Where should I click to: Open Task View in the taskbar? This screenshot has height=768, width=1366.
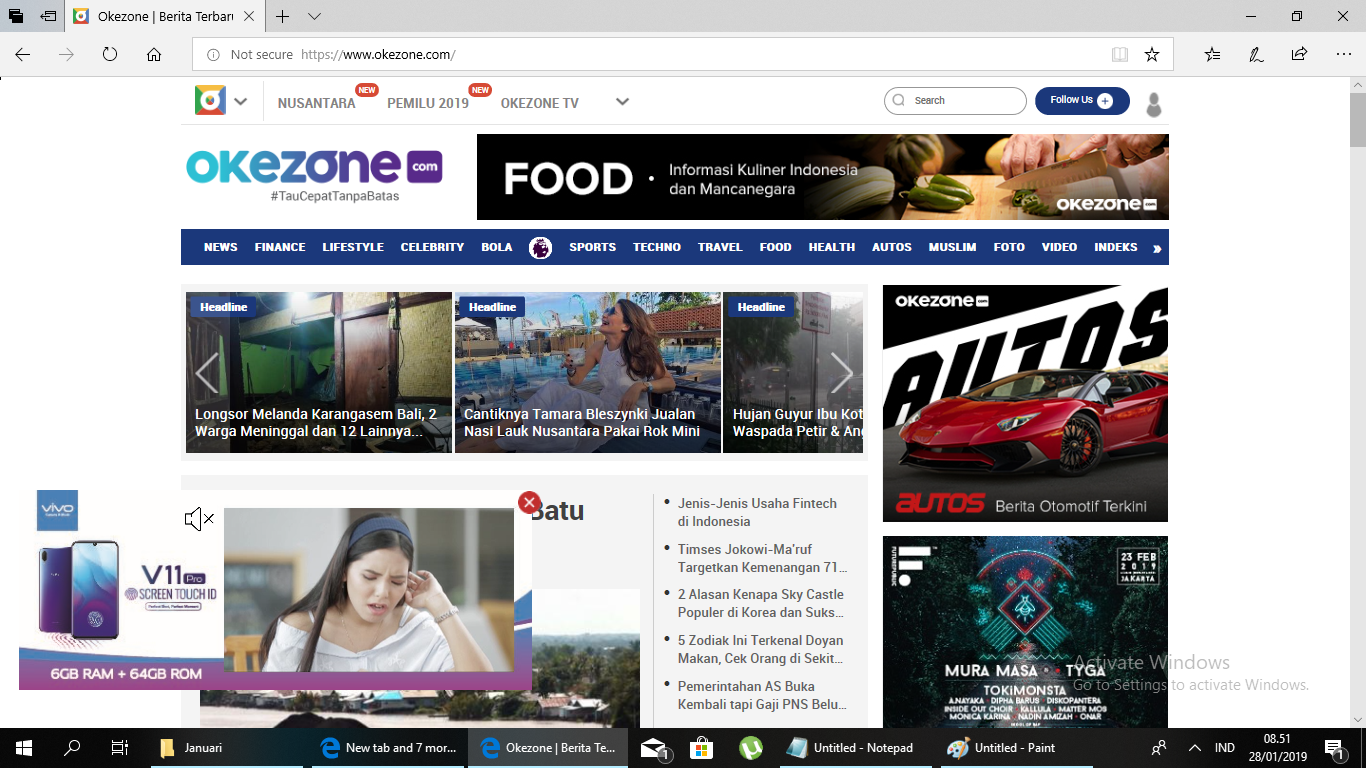click(119, 748)
